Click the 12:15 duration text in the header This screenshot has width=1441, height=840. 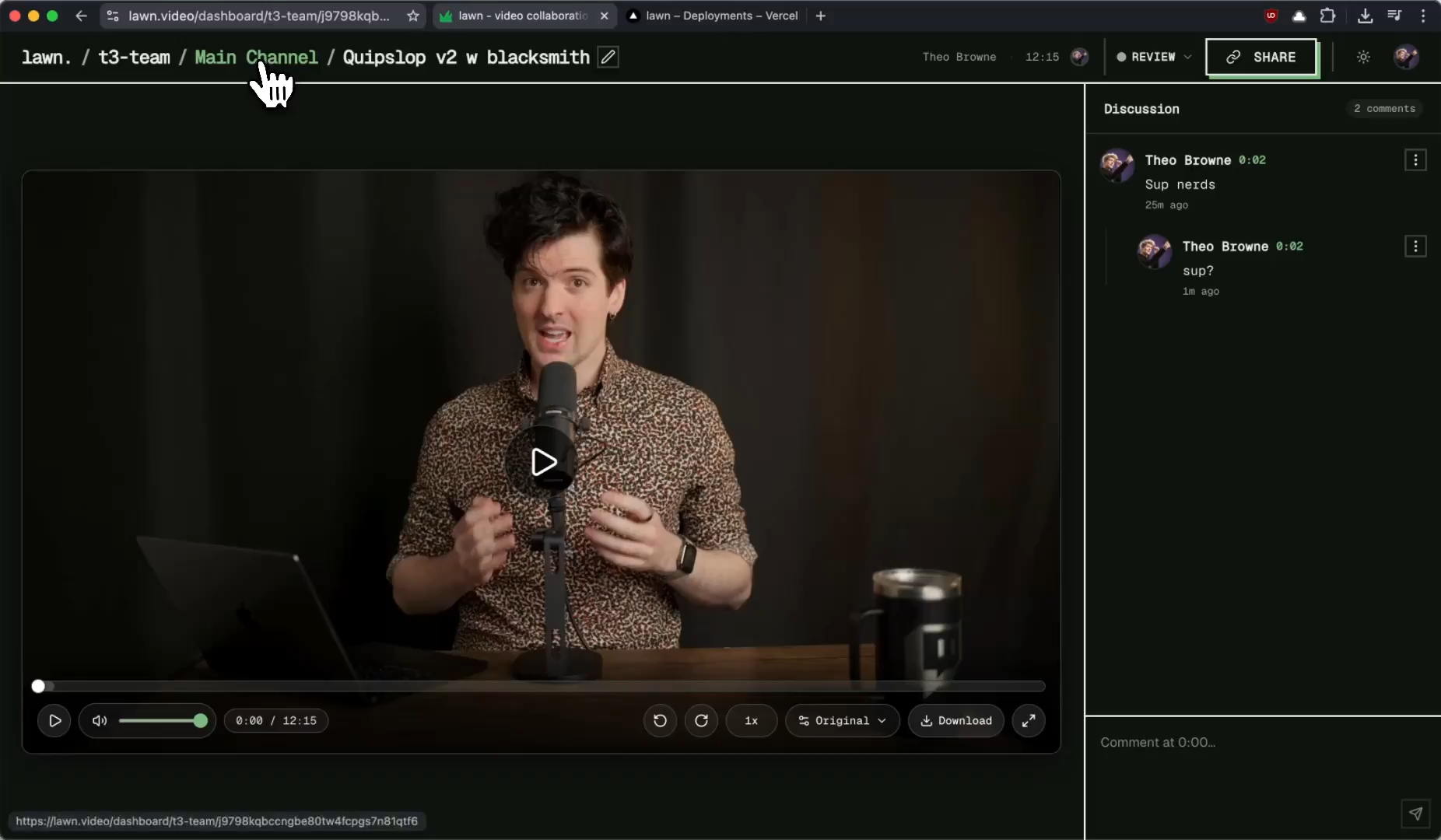point(1042,57)
